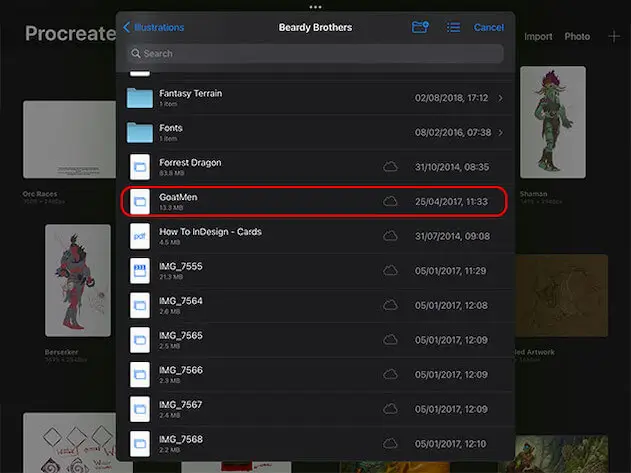The width and height of the screenshot is (631, 473).
Task: Open the Photo menu item
Action: coord(577,37)
